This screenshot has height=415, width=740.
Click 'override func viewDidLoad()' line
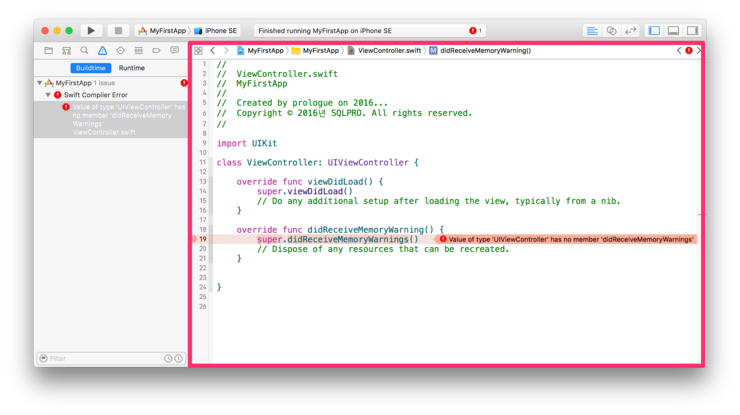coord(310,182)
